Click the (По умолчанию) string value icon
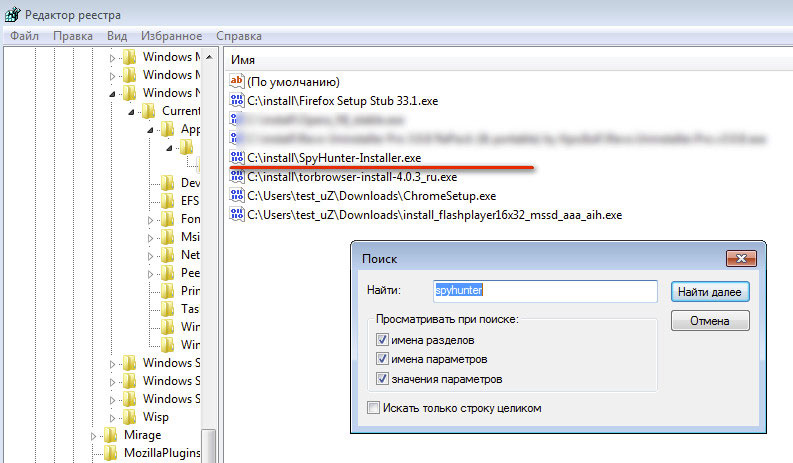The height and width of the screenshot is (463, 793). click(x=237, y=82)
